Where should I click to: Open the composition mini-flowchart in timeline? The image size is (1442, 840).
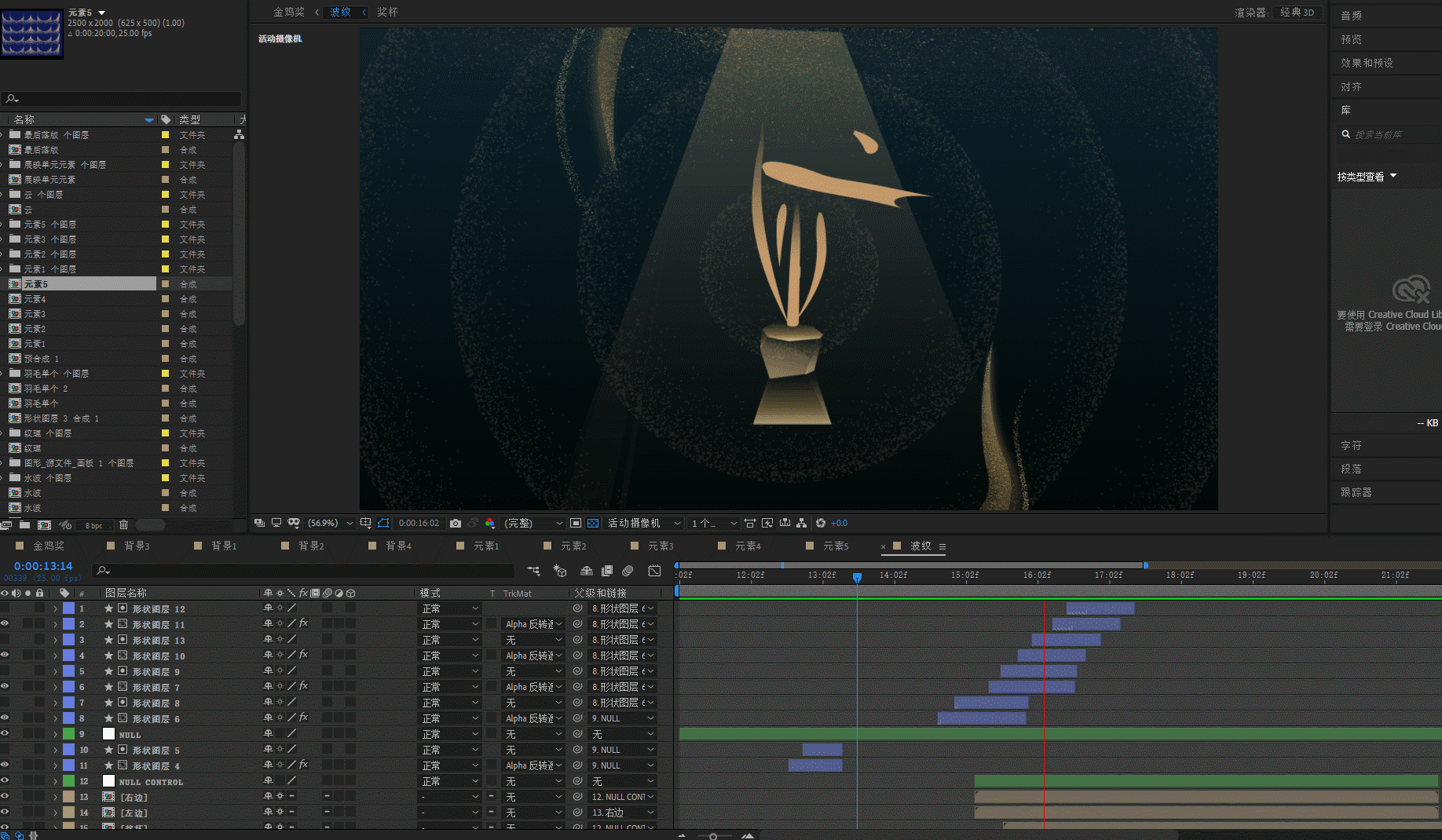534,571
